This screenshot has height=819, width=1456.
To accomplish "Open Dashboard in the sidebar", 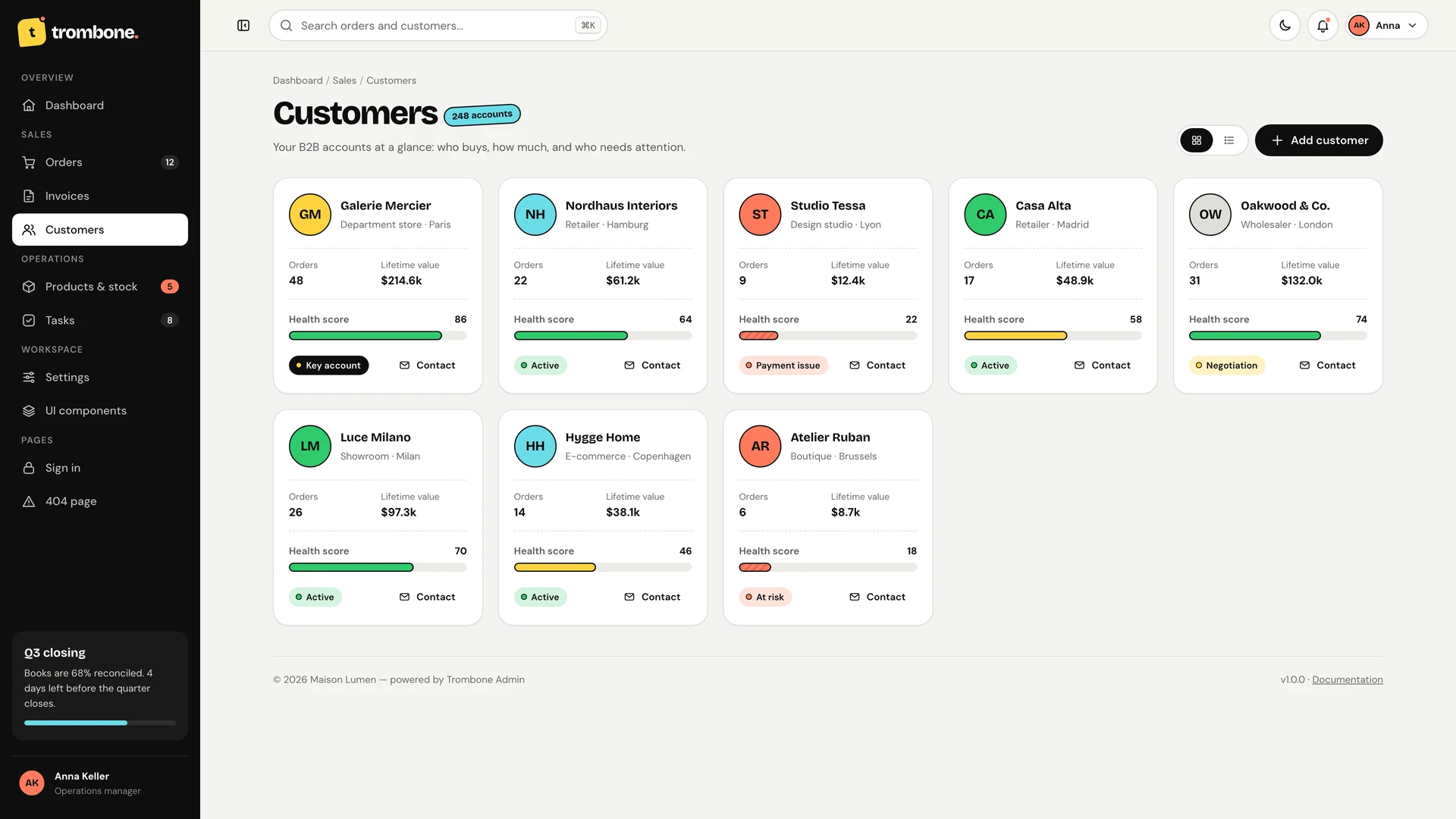I will click(100, 105).
